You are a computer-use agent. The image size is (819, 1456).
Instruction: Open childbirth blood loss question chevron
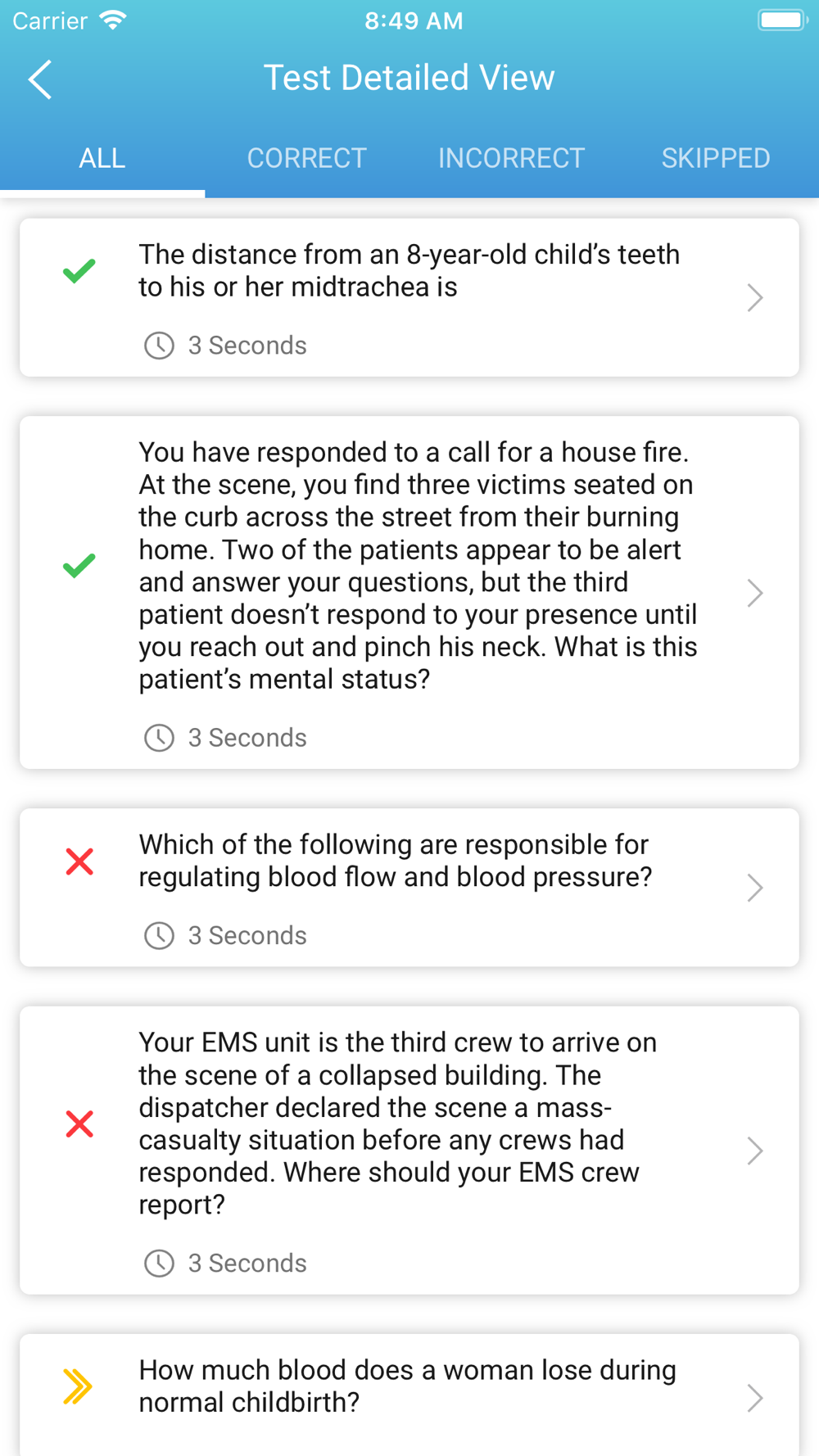755,1398
